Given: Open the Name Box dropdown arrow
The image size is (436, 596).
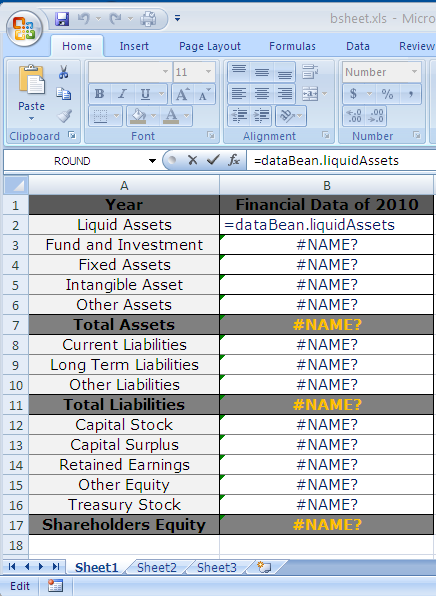Looking at the screenshot, I should coord(152,161).
